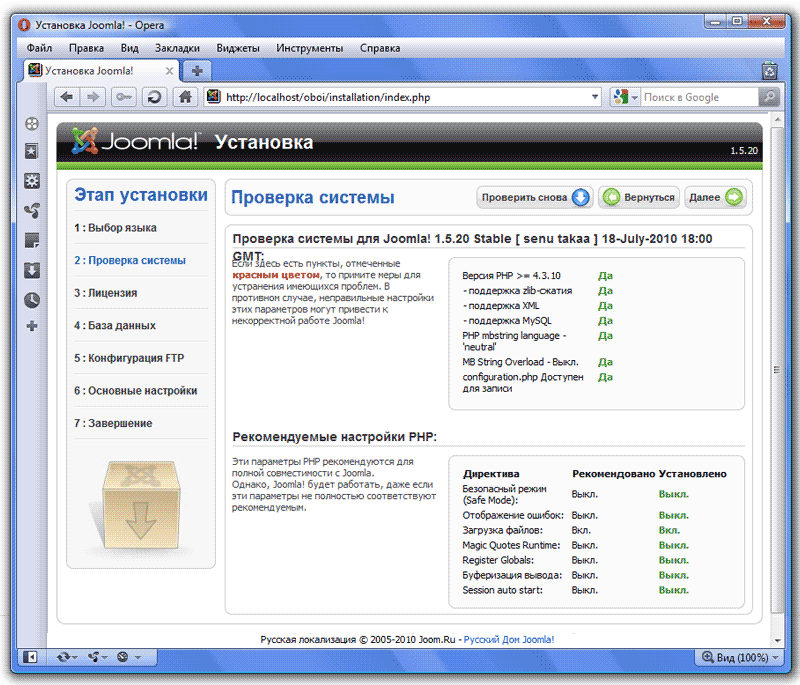Click the Reload page button

pyautogui.click(x=155, y=97)
